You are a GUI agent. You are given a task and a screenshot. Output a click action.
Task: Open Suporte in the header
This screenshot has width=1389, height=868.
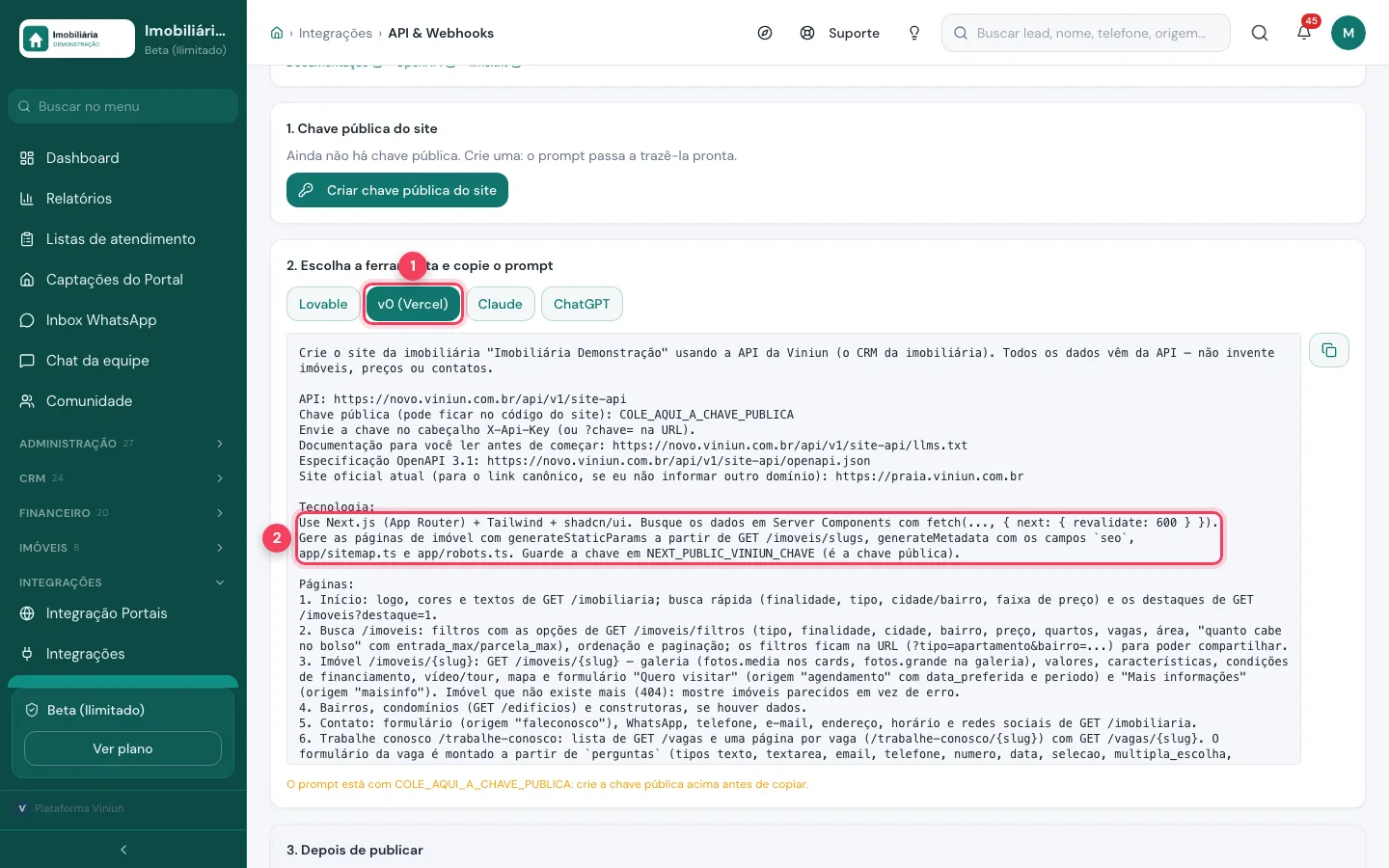point(840,33)
